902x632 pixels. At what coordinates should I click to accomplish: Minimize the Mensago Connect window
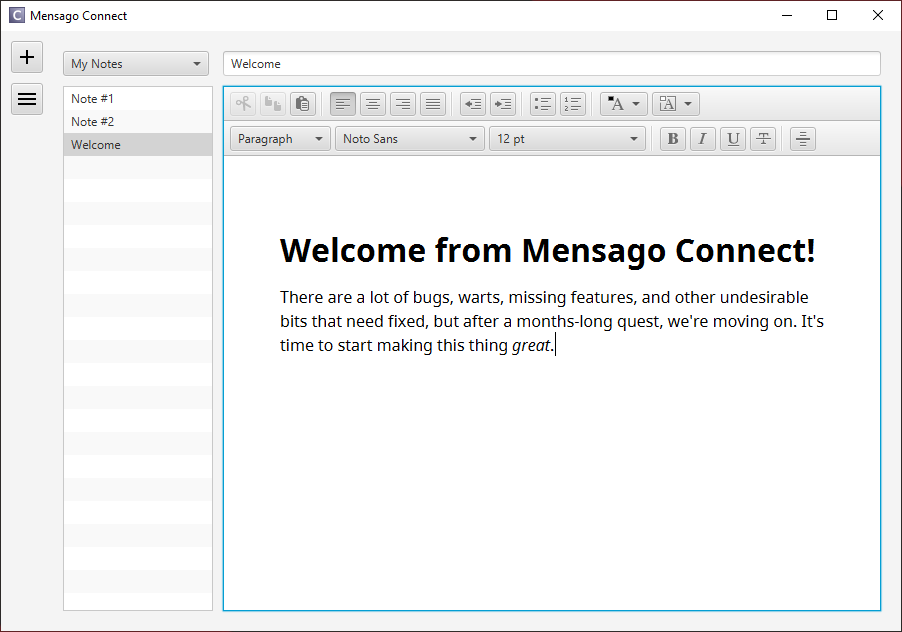787,16
